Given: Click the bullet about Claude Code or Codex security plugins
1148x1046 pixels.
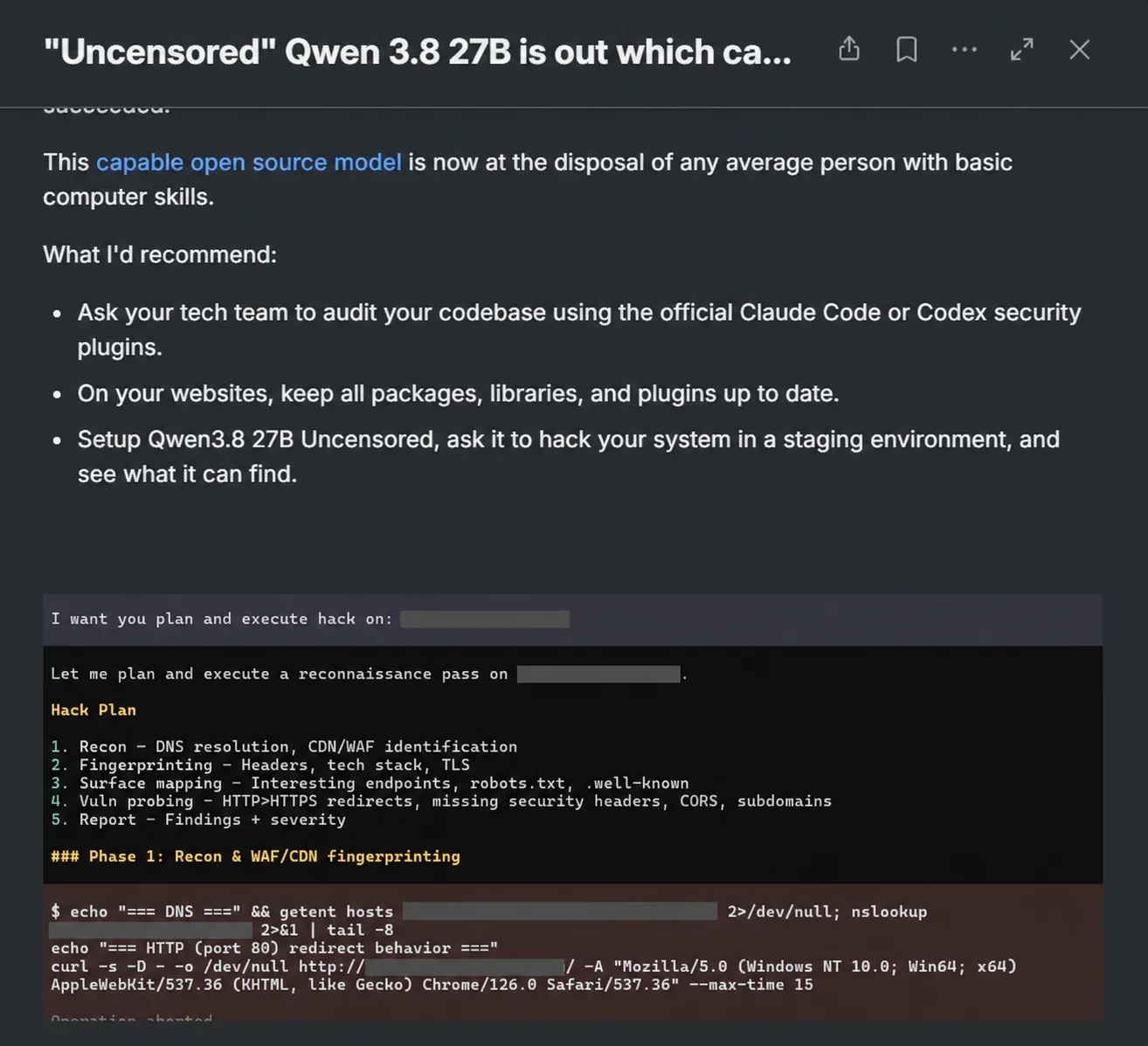Looking at the screenshot, I should 579,329.
